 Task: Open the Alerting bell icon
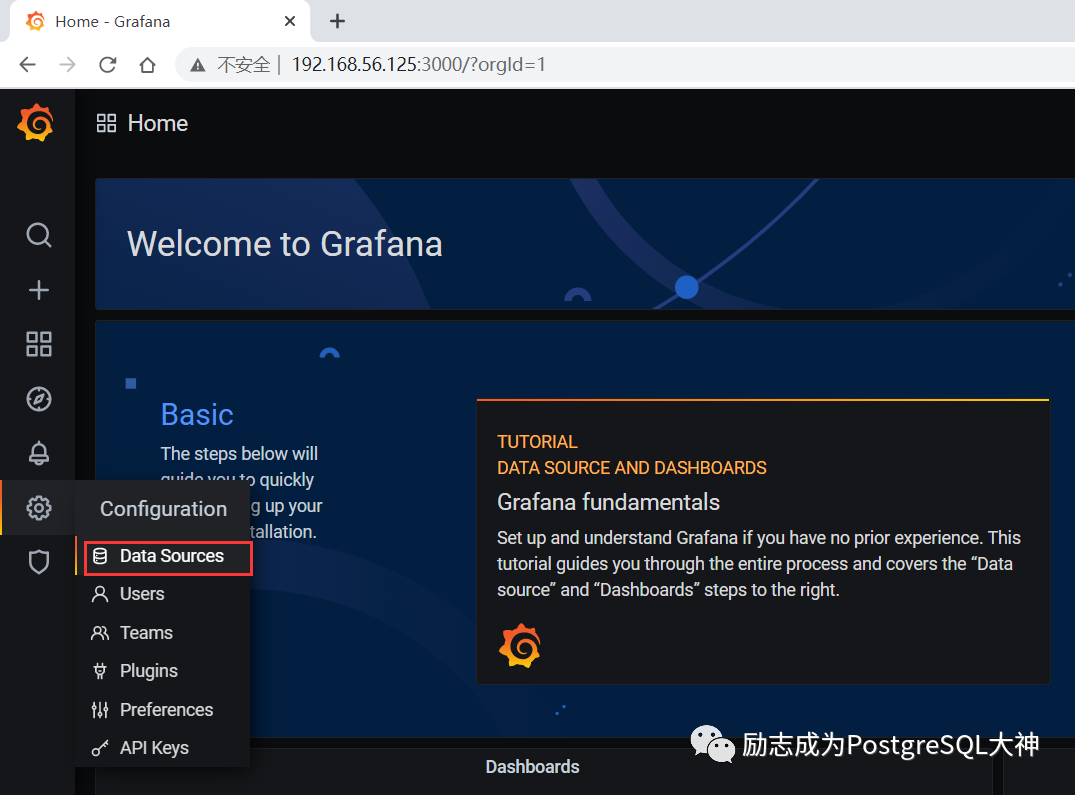(x=38, y=453)
